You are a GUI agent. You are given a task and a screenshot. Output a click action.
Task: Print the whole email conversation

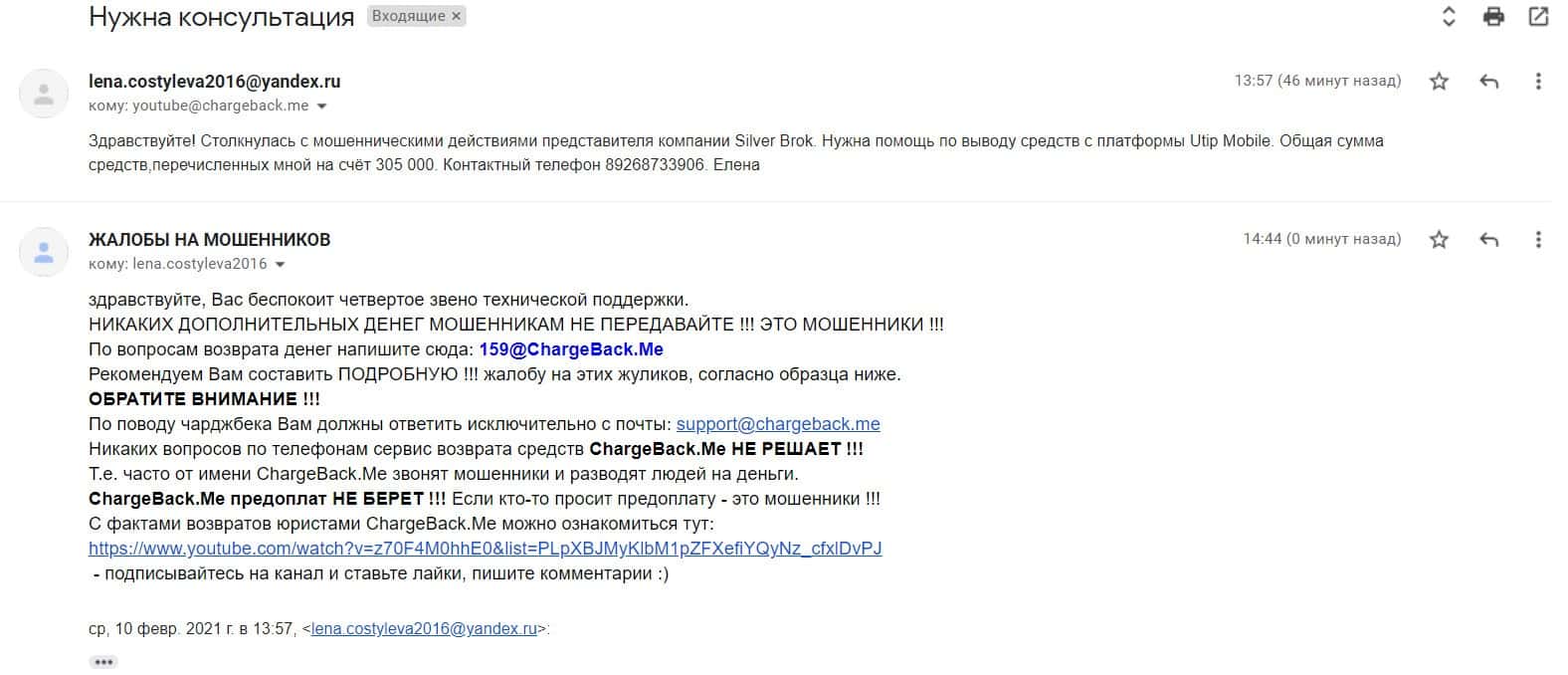(1493, 17)
